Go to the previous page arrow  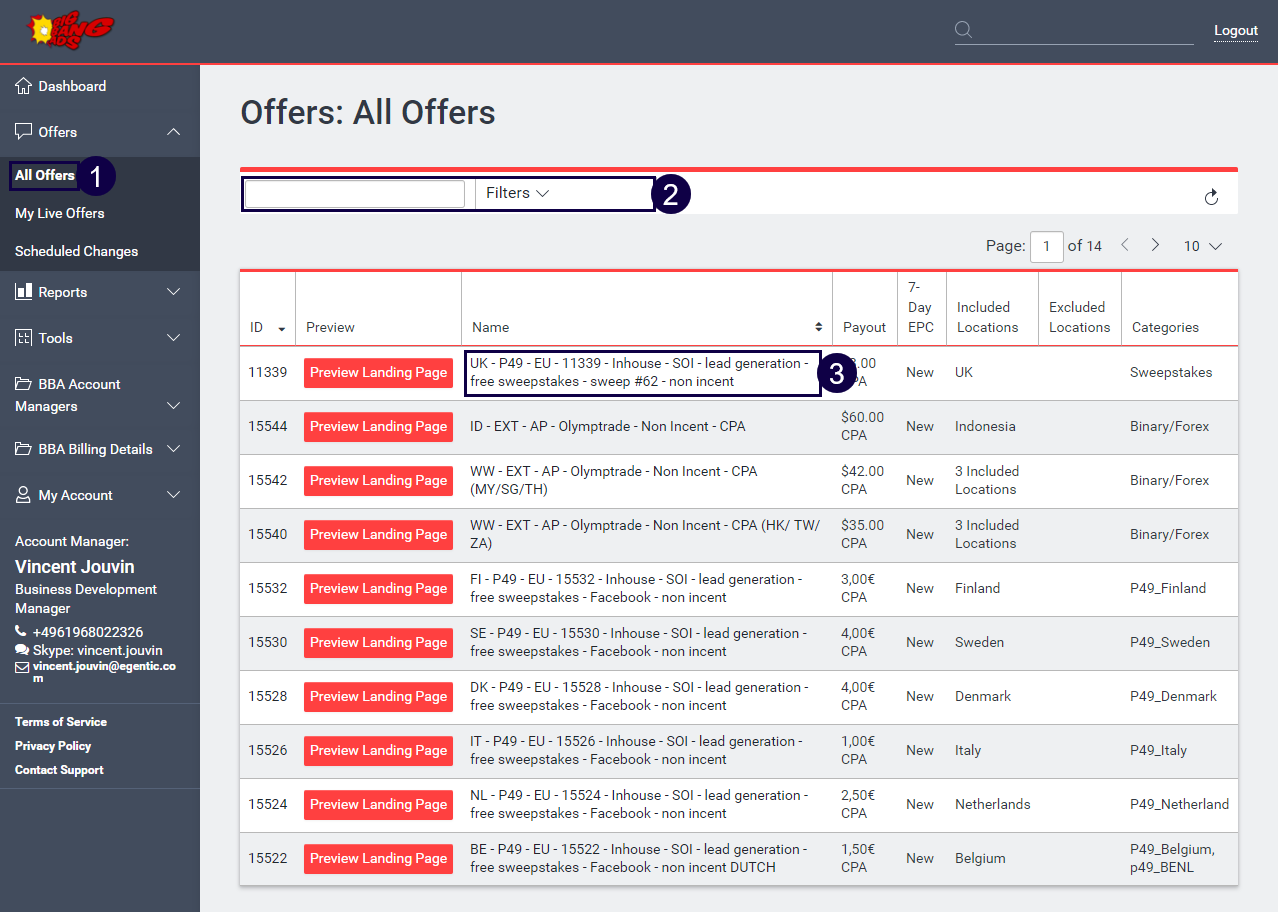pyautogui.click(x=1124, y=245)
